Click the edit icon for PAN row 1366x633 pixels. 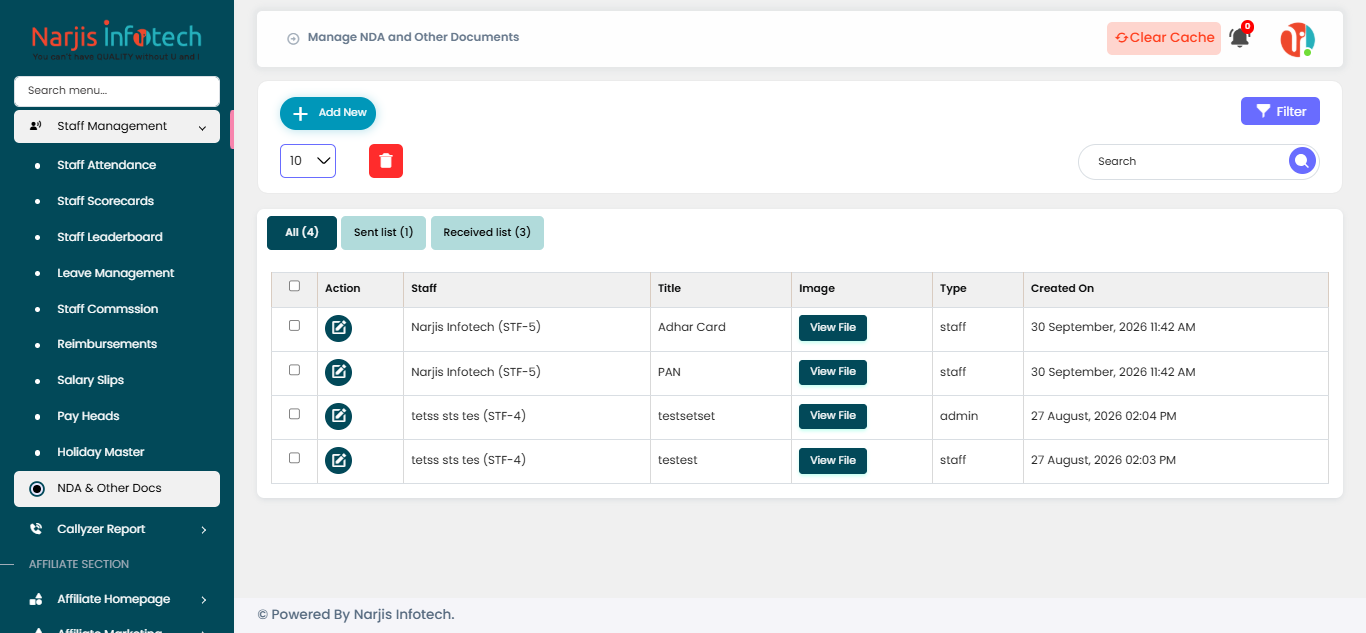pyautogui.click(x=339, y=372)
